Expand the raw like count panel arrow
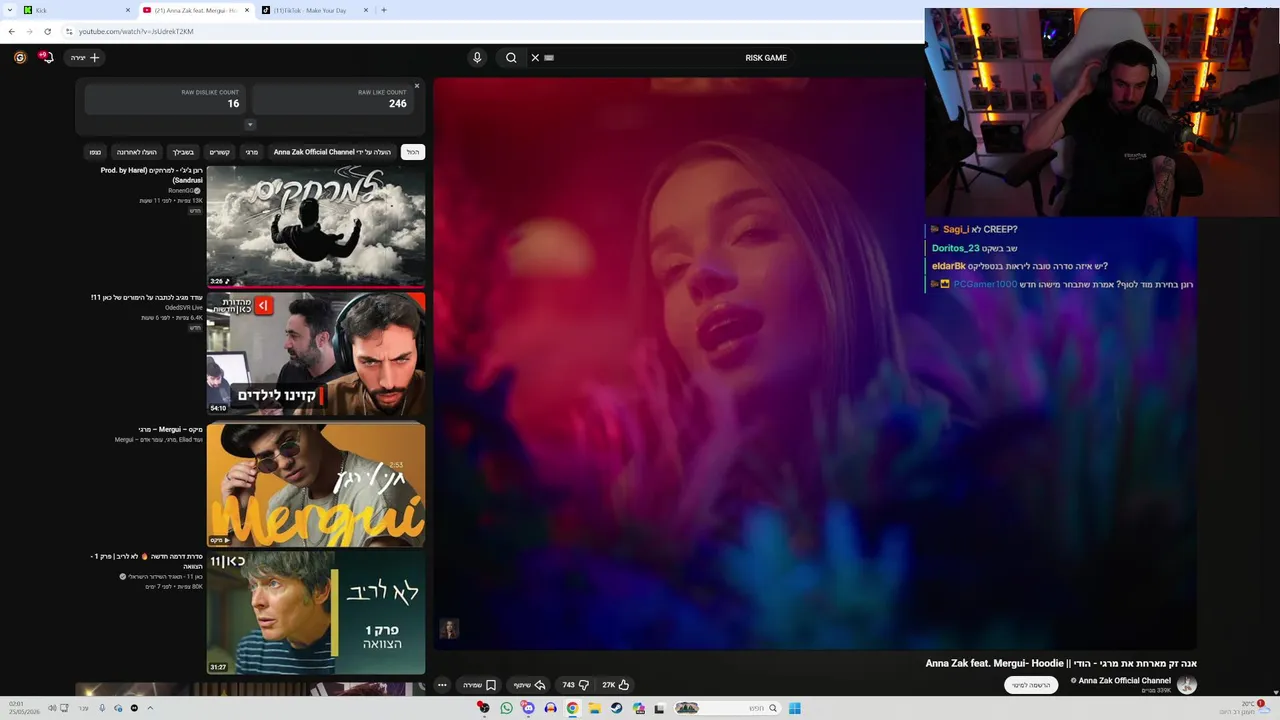Image resolution: width=1280 pixels, height=720 pixels. (x=250, y=125)
